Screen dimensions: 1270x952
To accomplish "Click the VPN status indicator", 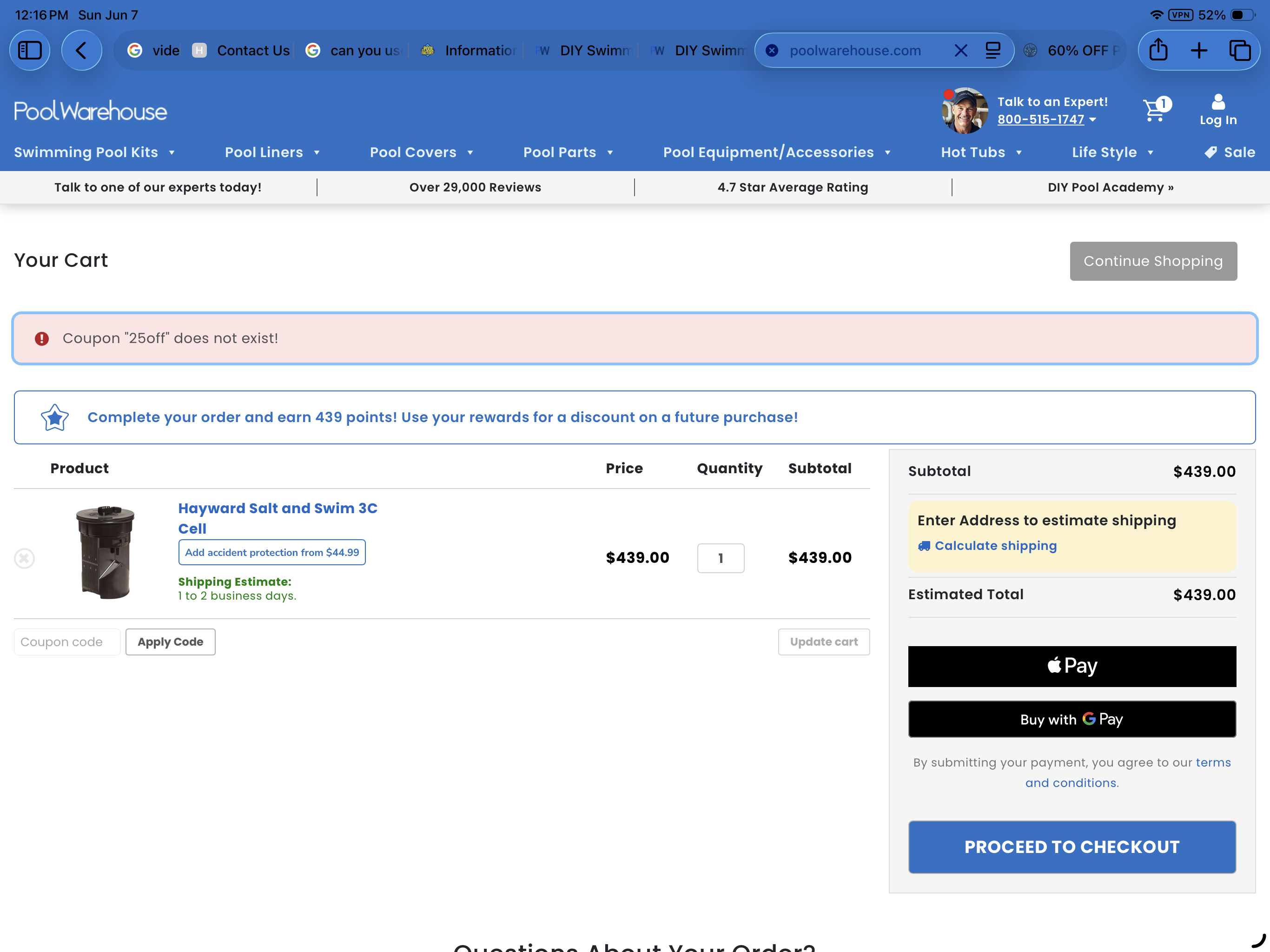I will [1180, 15].
